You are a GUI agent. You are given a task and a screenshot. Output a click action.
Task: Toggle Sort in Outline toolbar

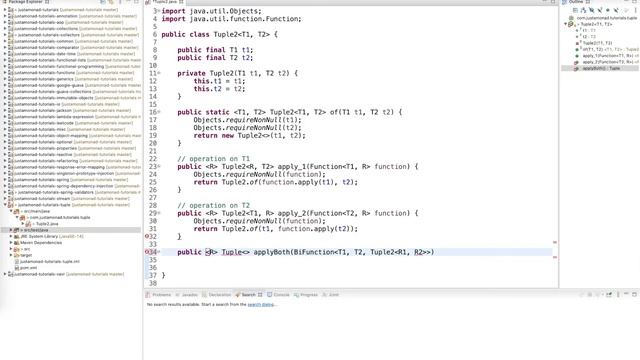point(583,10)
